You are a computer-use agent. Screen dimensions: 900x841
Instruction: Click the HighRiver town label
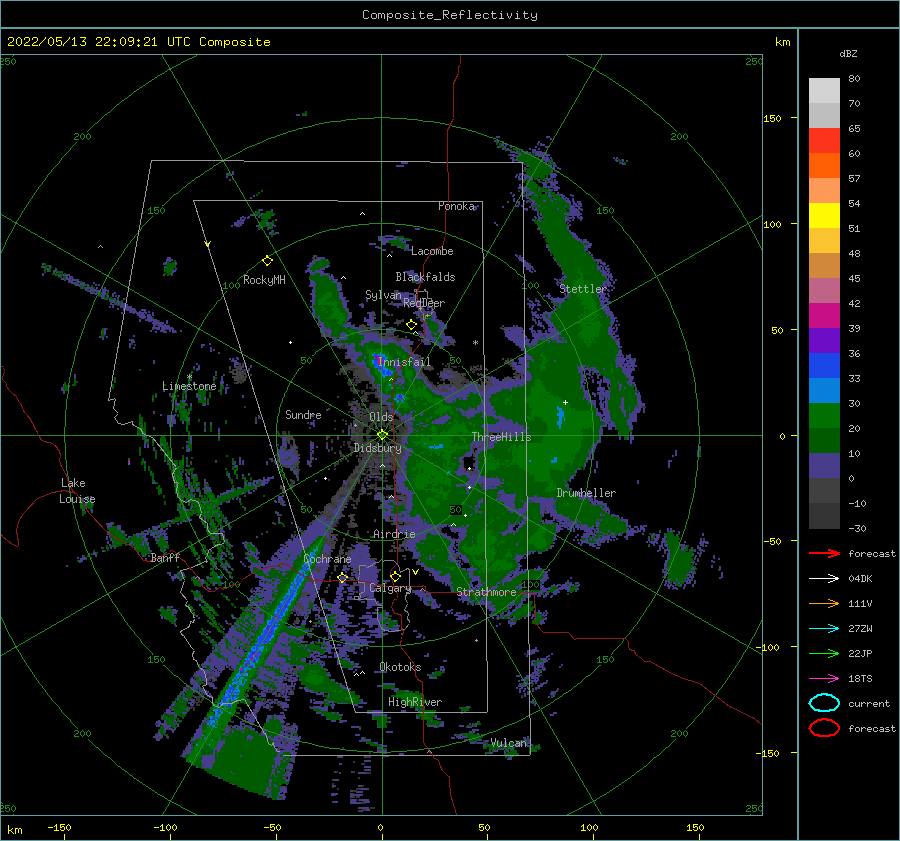pos(415,702)
